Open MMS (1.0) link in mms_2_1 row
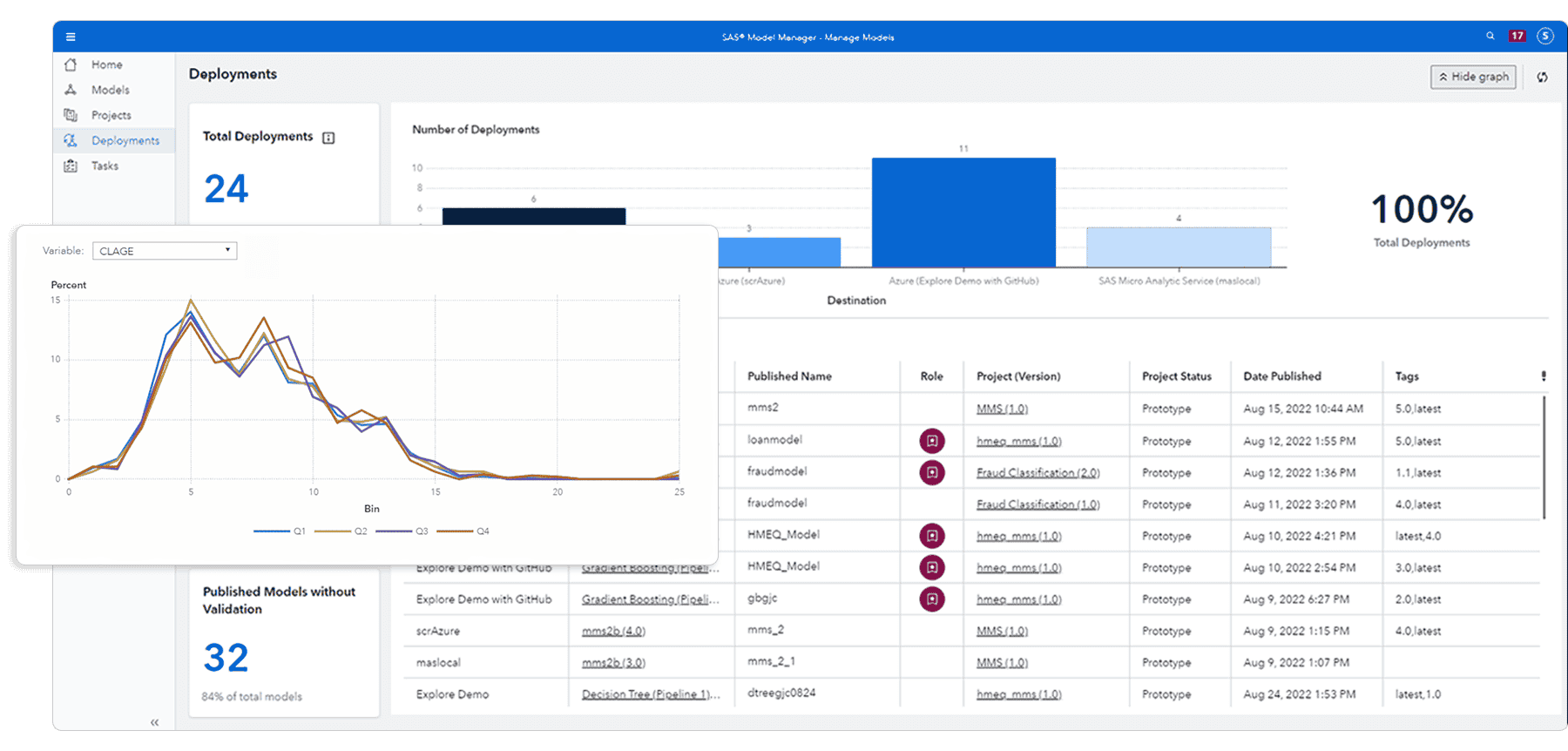 click(1002, 662)
